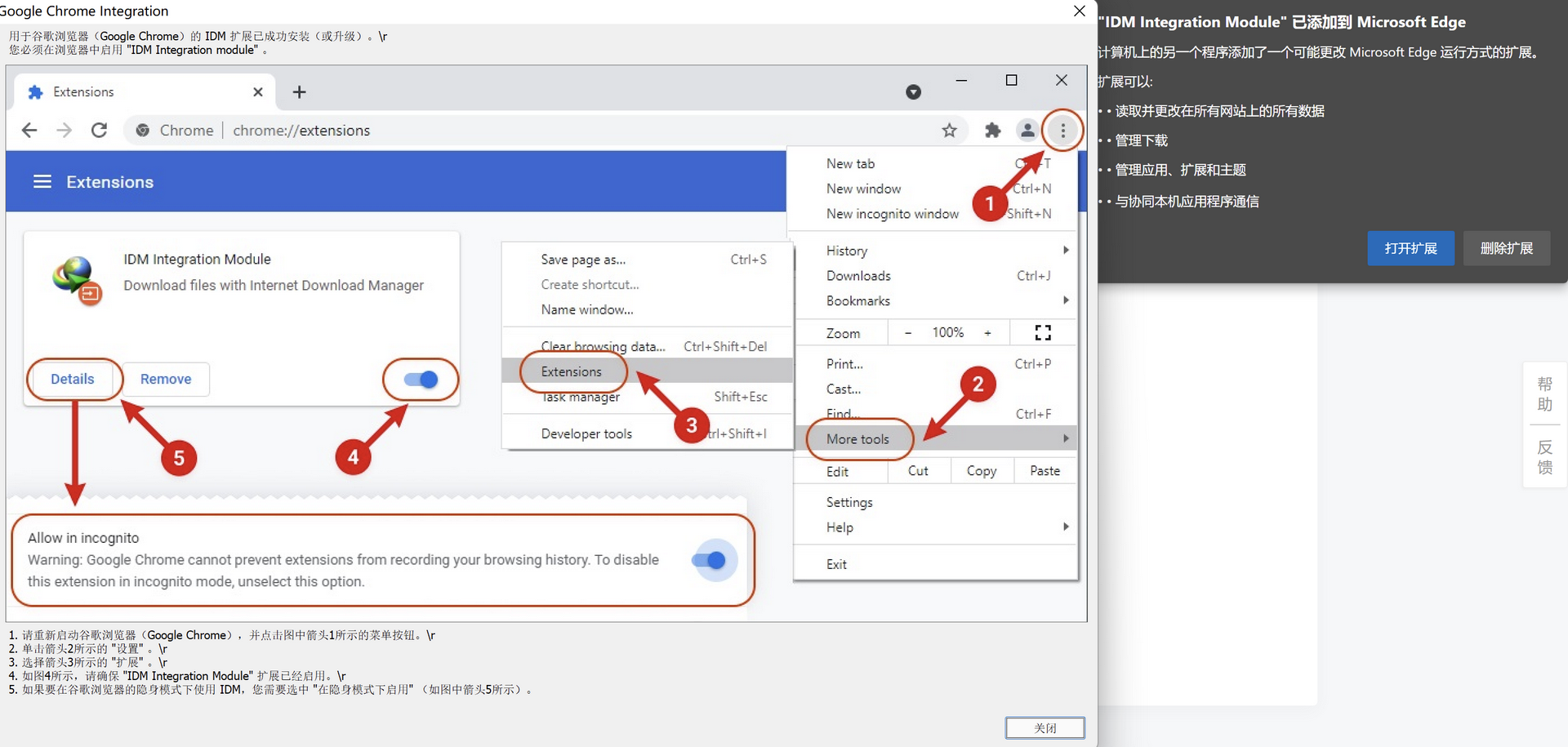The width and height of the screenshot is (1568, 747).
Task: Click the Details button
Action: click(73, 379)
